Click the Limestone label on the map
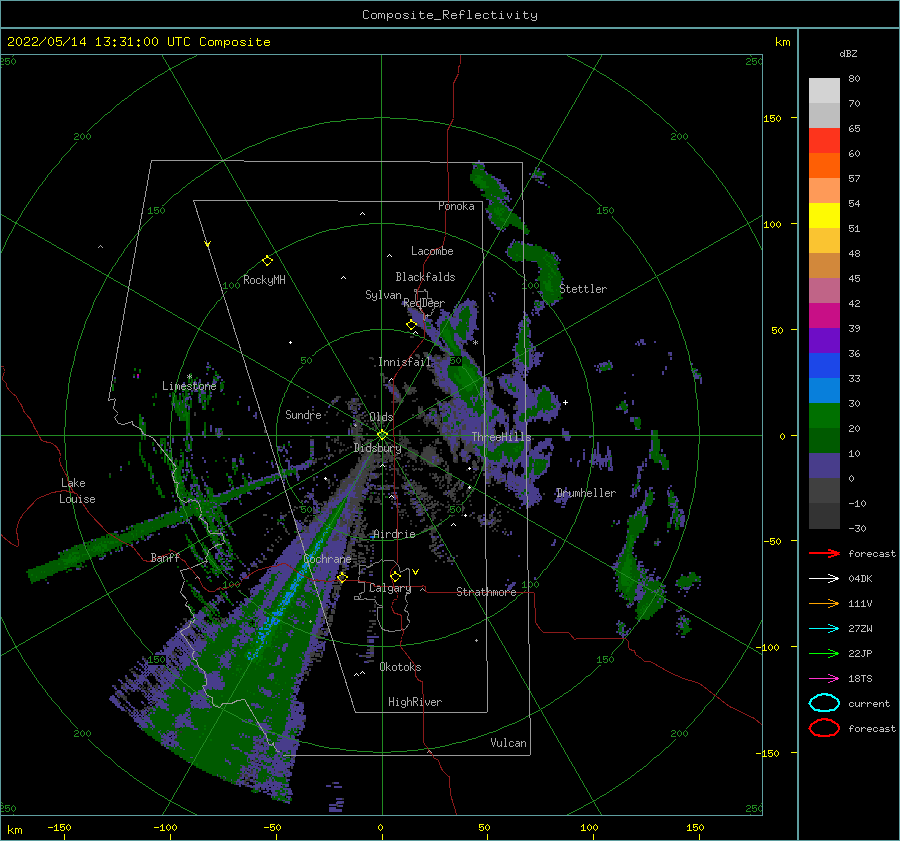The image size is (900, 841). pyautogui.click(x=189, y=386)
